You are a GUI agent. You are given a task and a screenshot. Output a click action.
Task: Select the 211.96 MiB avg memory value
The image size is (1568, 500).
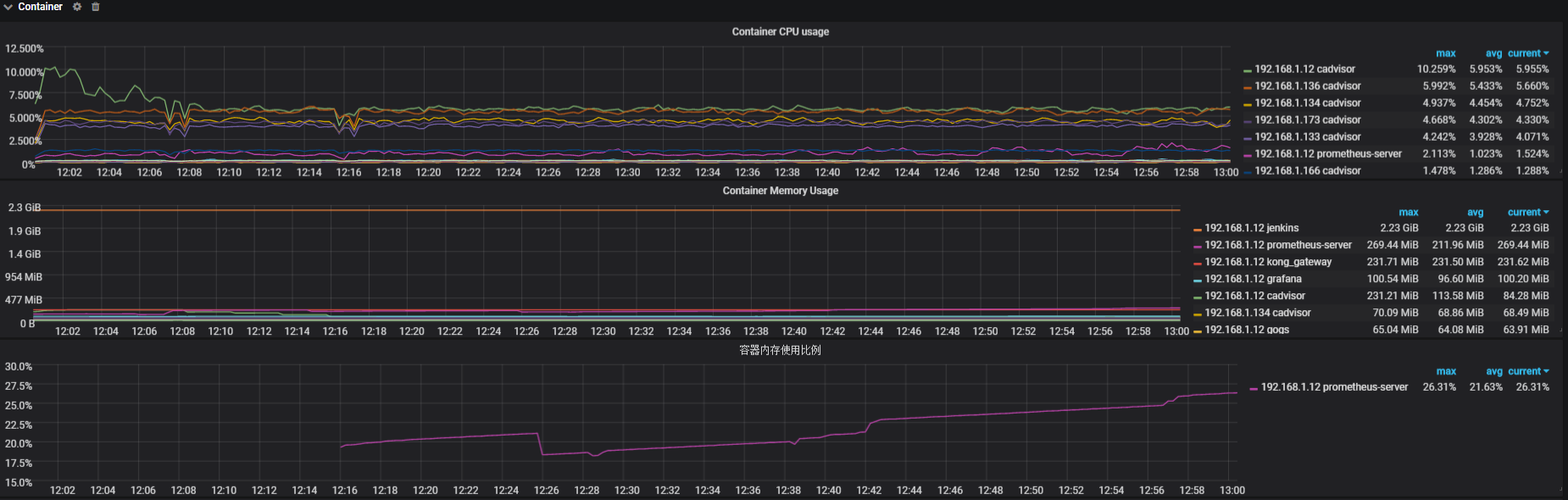(1458, 246)
